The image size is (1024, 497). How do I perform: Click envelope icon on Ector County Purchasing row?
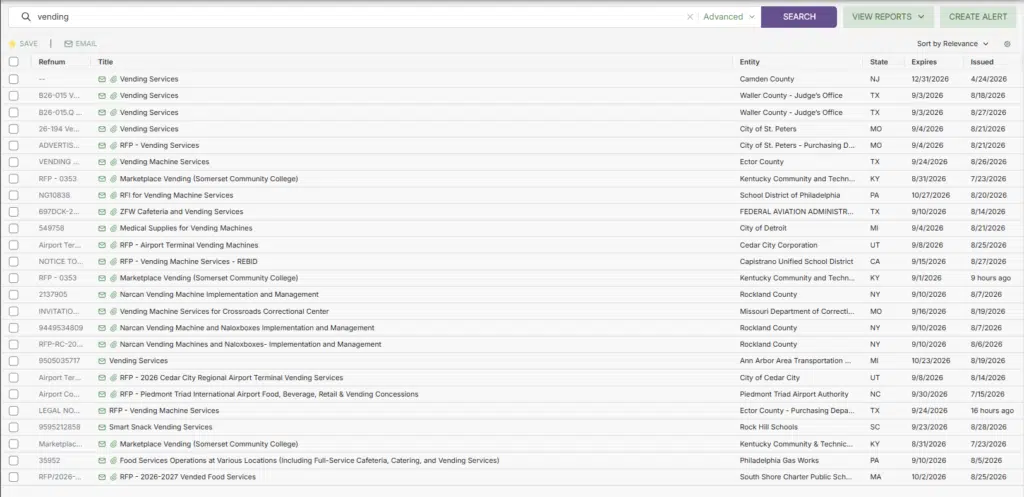click(x=102, y=411)
